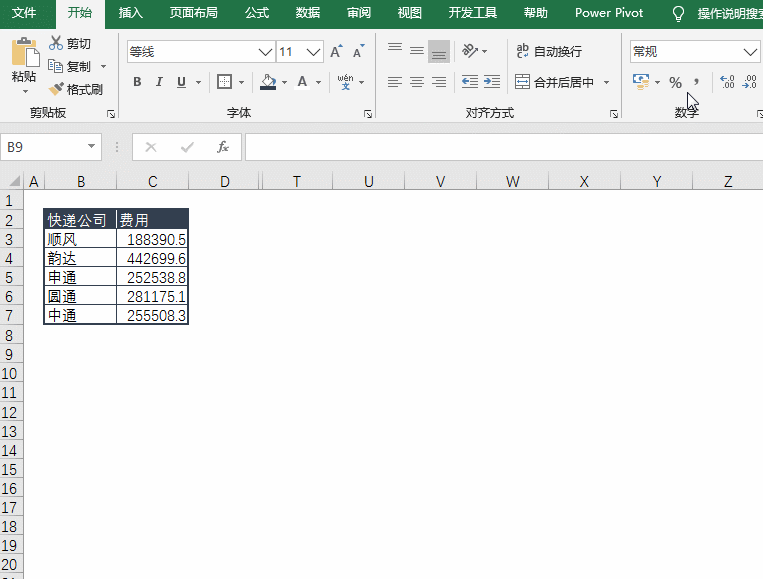The height and width of the screenshot is (579, 763).
Task: Open the File (文件) tab
Action: [24, 13]
